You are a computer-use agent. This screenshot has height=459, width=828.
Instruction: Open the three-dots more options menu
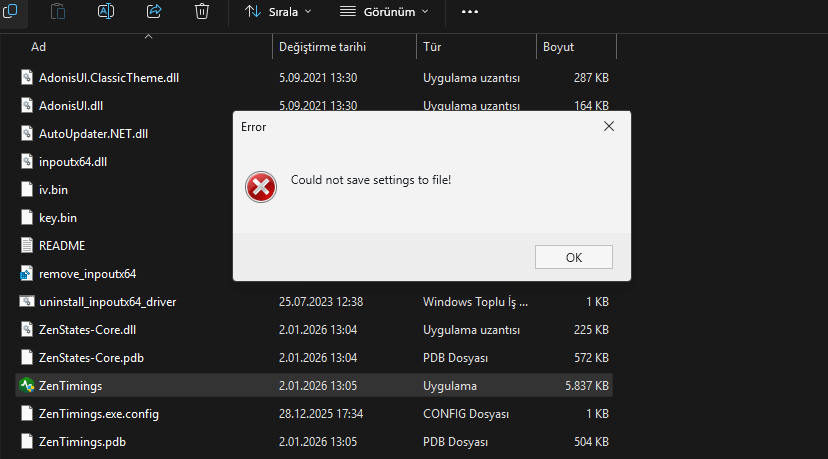click(469, 12)
